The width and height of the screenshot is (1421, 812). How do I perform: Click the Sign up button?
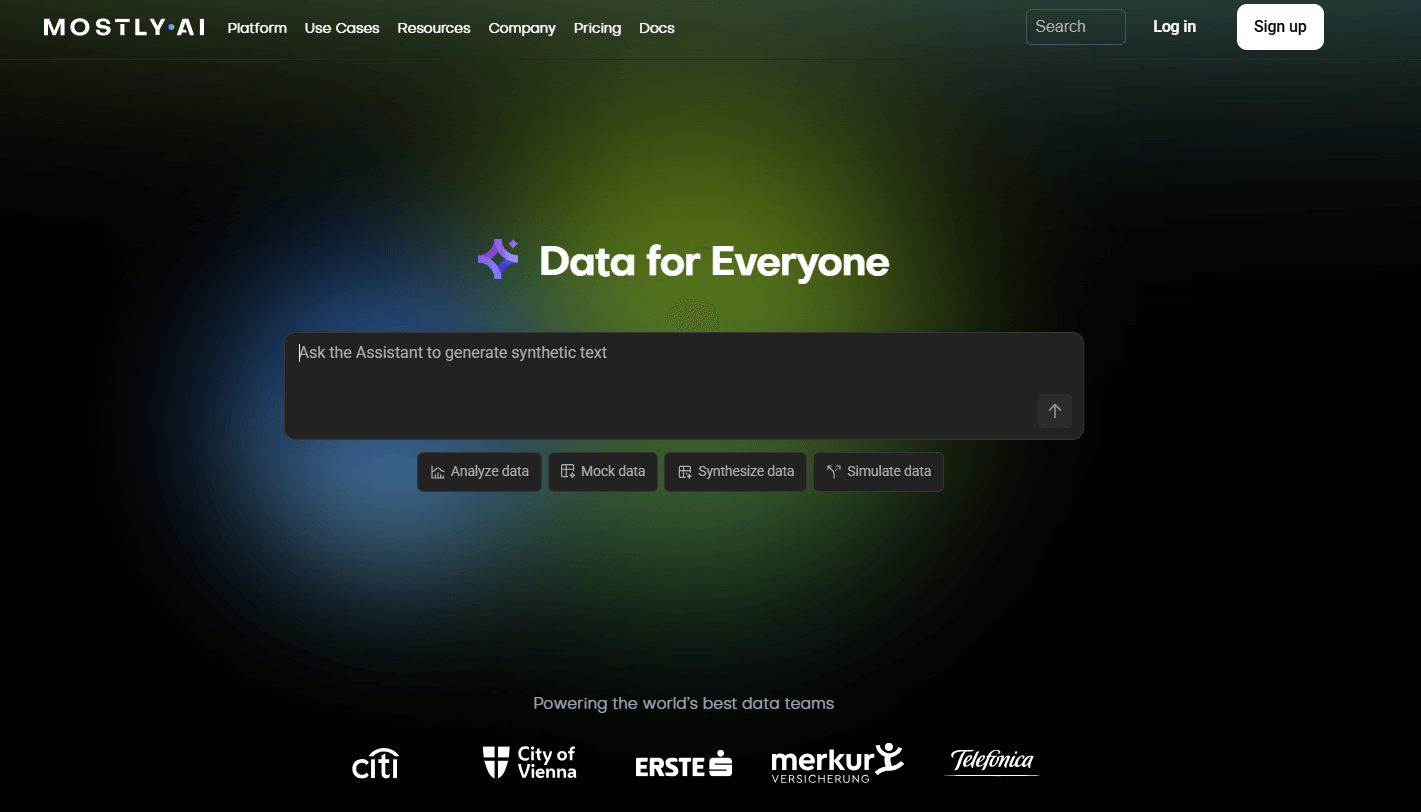tap(1280, 26)
